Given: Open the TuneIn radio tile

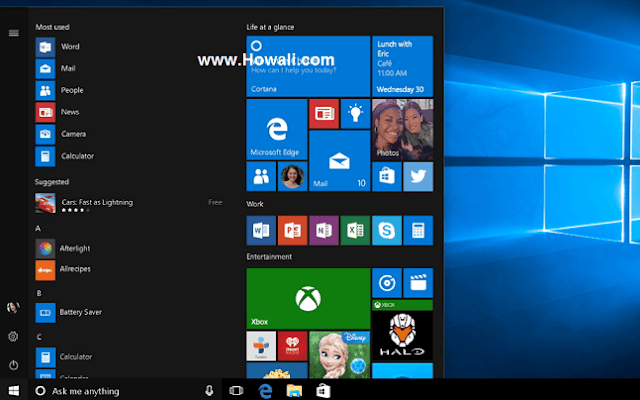Looking at the screenshot, I should [261, 346].
